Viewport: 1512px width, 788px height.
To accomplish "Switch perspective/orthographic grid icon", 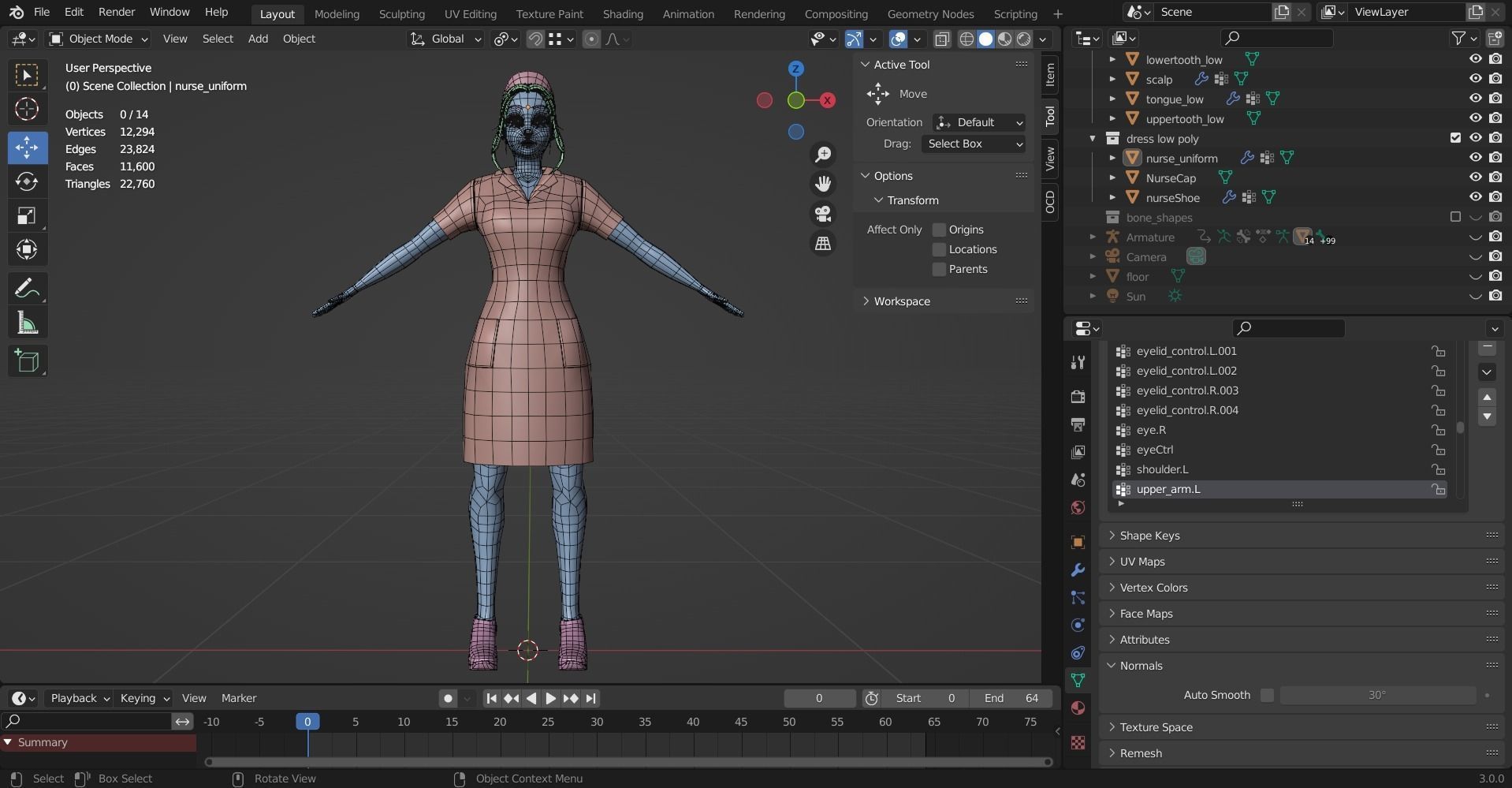I will point(823,244).
